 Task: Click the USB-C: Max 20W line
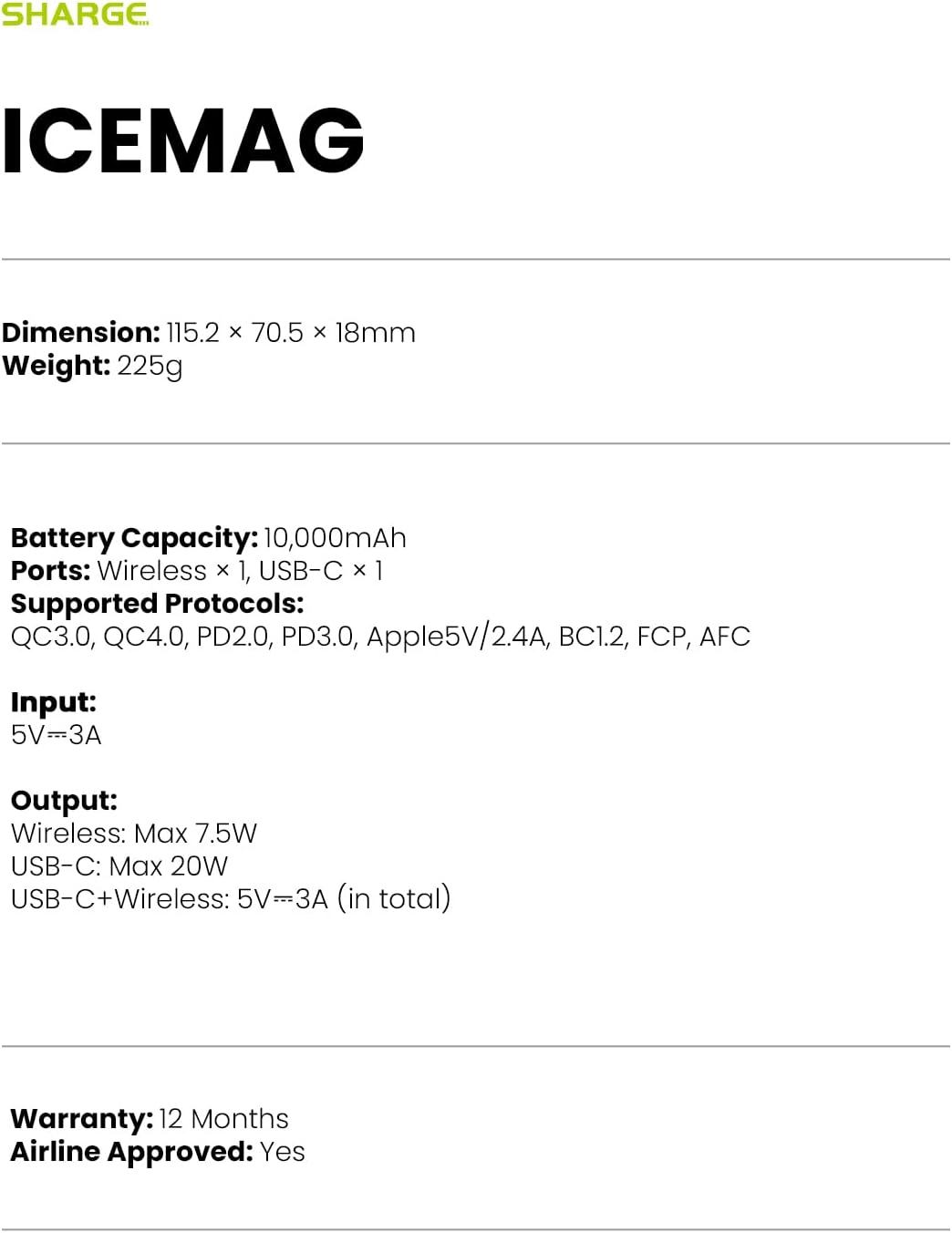click(119, 866)
